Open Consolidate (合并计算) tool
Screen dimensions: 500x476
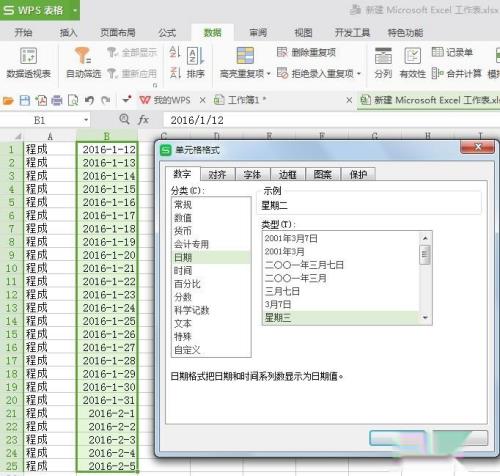(x=456, y=73)
